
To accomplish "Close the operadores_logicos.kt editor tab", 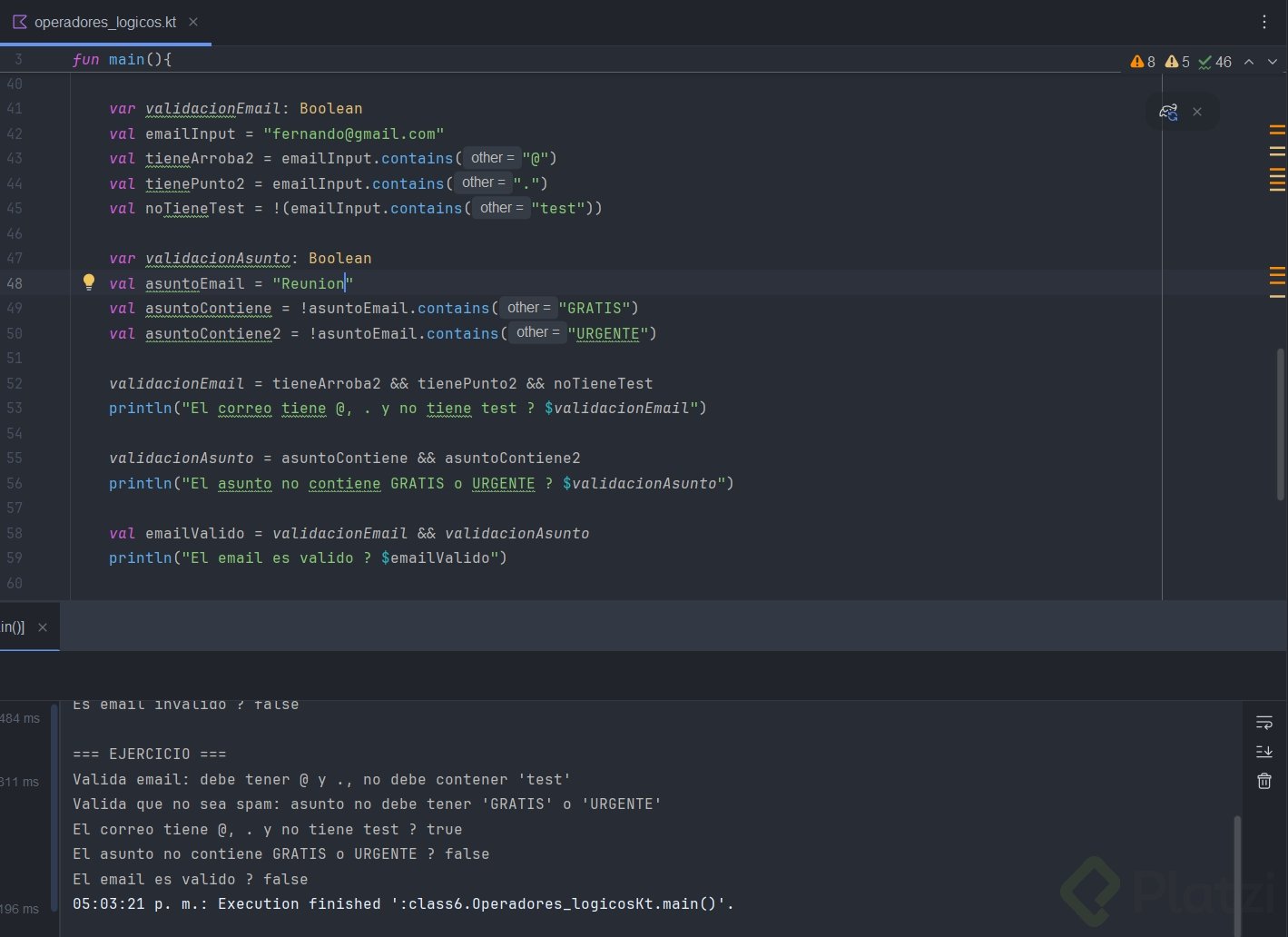I will coord(193,22).
